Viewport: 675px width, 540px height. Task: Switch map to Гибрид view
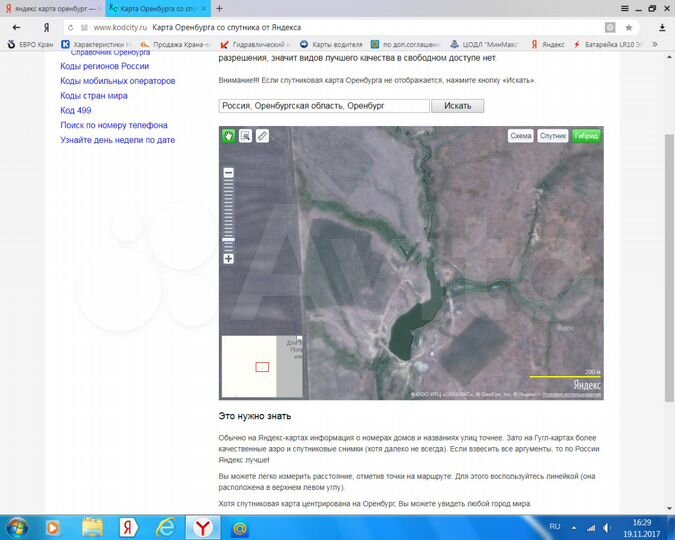coord(586,135)
